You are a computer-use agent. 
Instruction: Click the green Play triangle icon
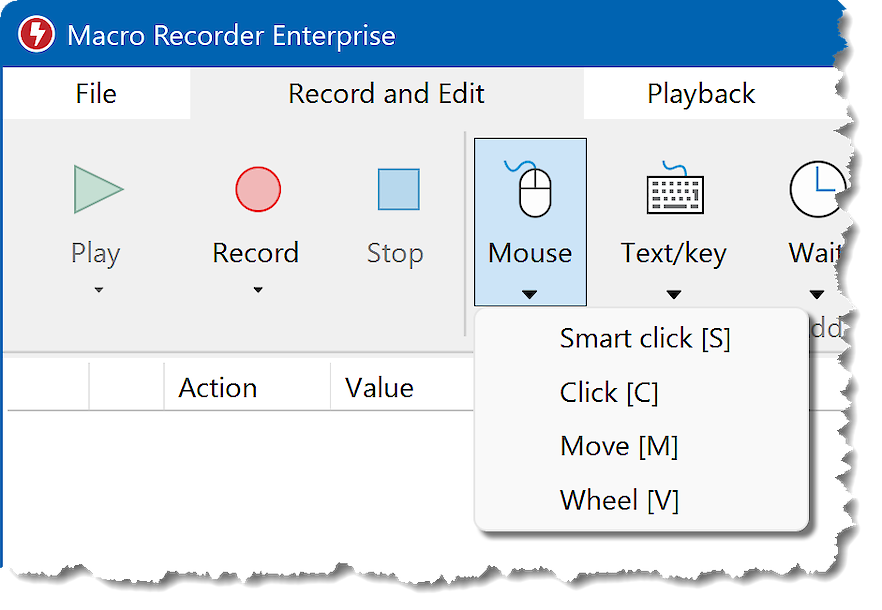pos(98,189)
